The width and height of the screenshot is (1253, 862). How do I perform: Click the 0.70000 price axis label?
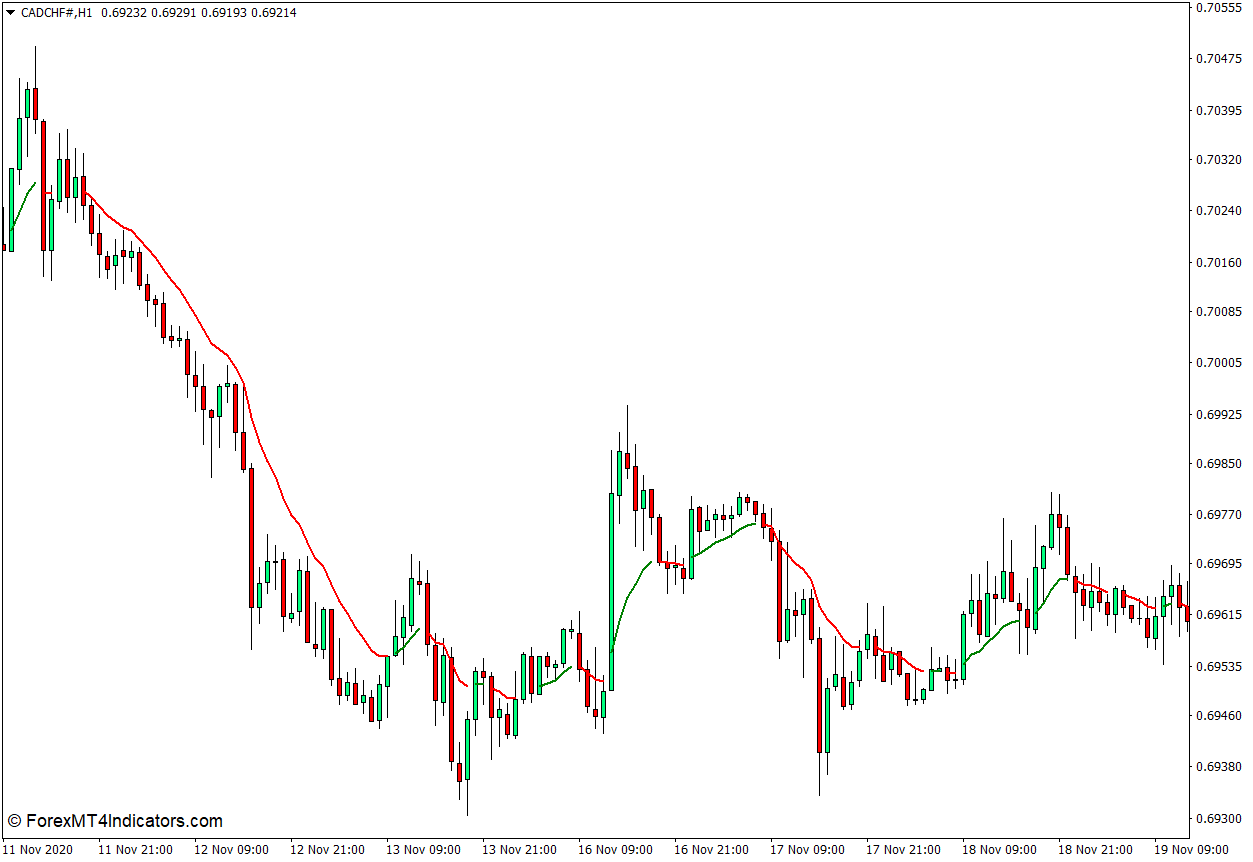pyautogui.click(x=1218, y=363)
